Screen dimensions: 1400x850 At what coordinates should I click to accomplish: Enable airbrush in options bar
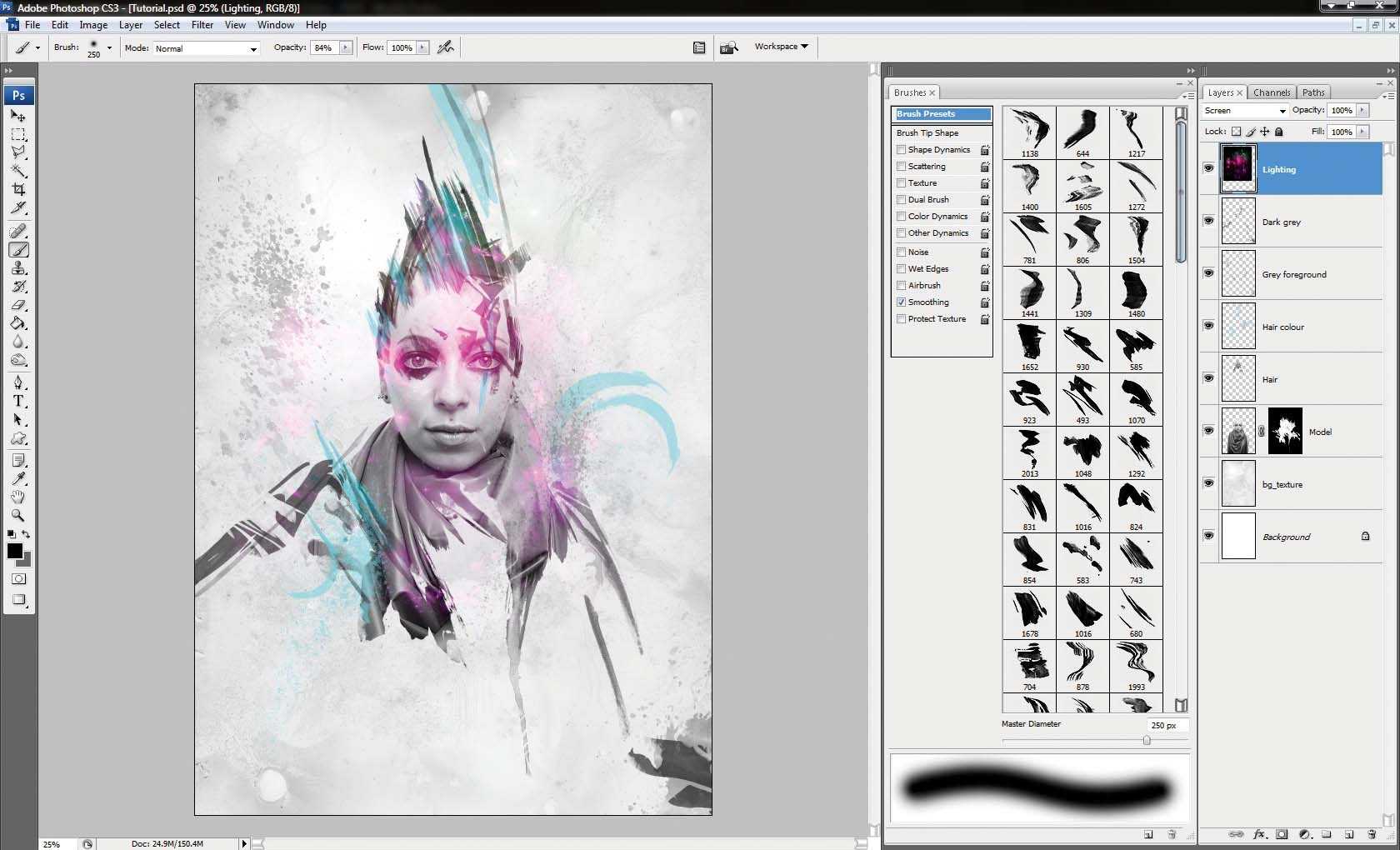point(446,47)
